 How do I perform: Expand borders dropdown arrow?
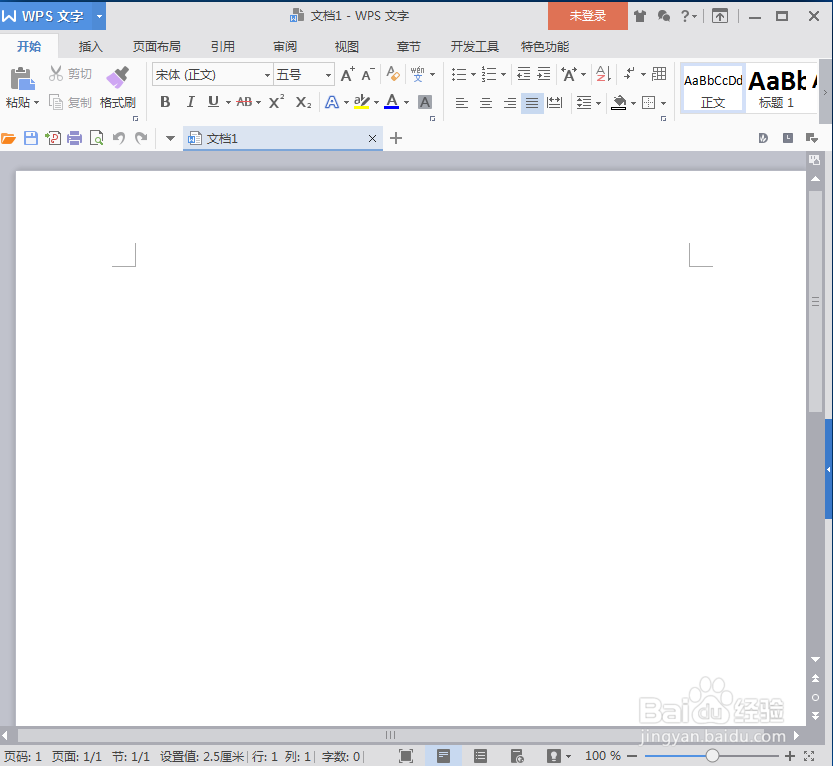[x=663, y=103]
